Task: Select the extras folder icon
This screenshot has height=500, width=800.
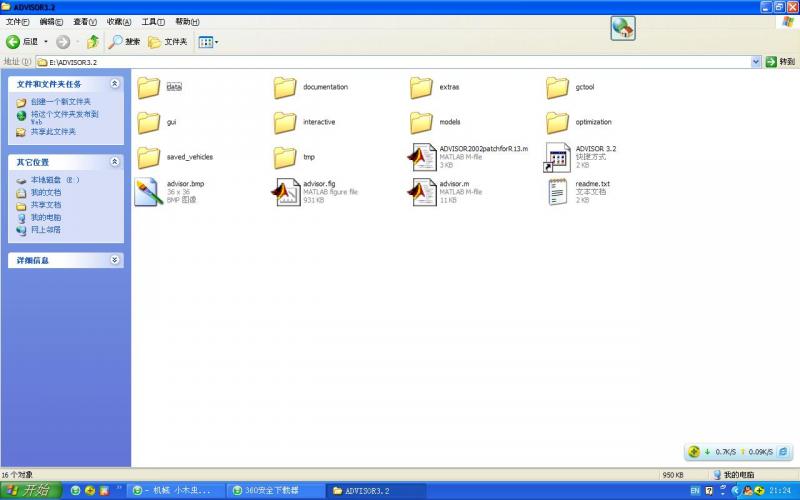Action: click(x=421, y=87)
